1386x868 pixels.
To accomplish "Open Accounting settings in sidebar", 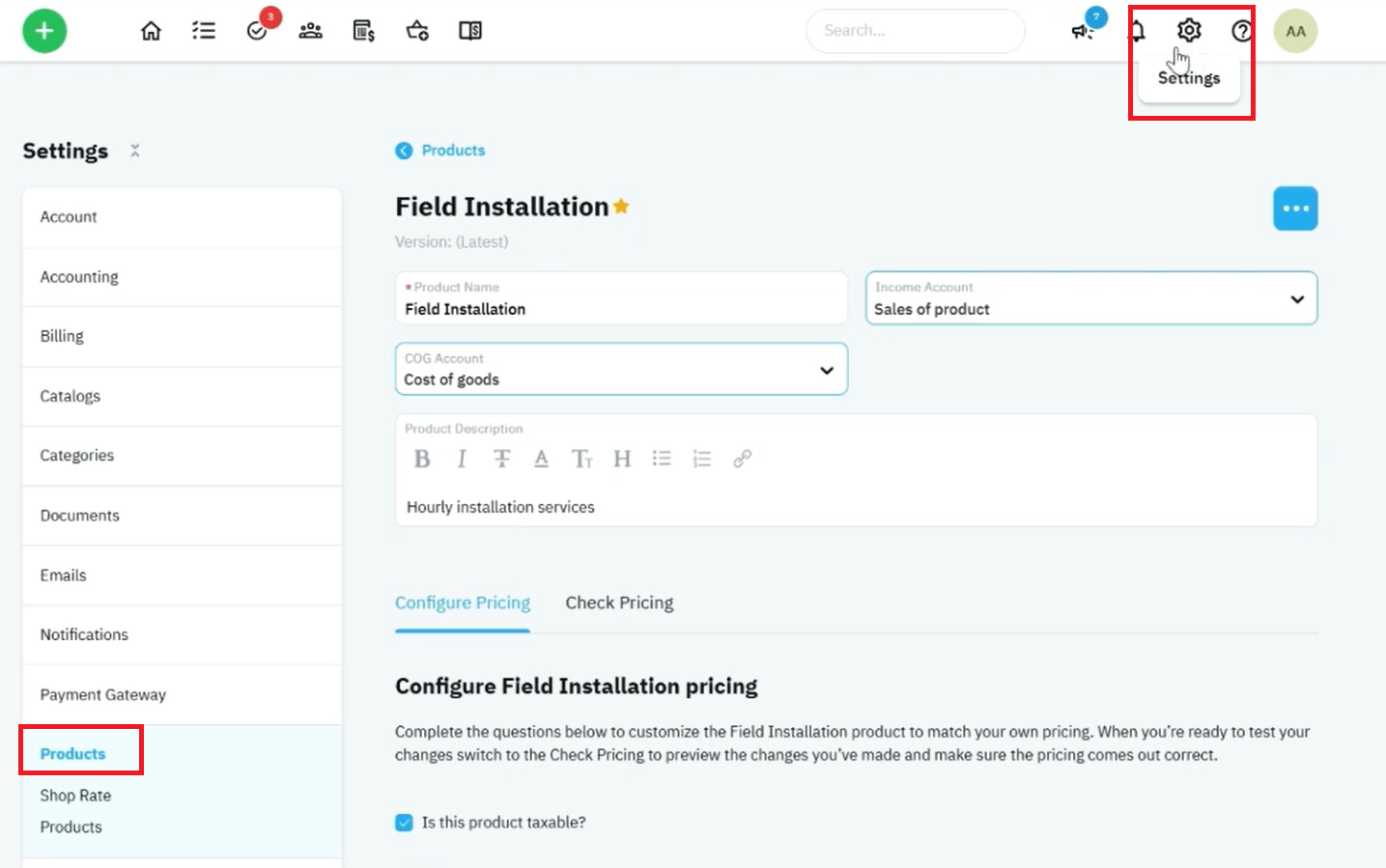I will point(182,277).
